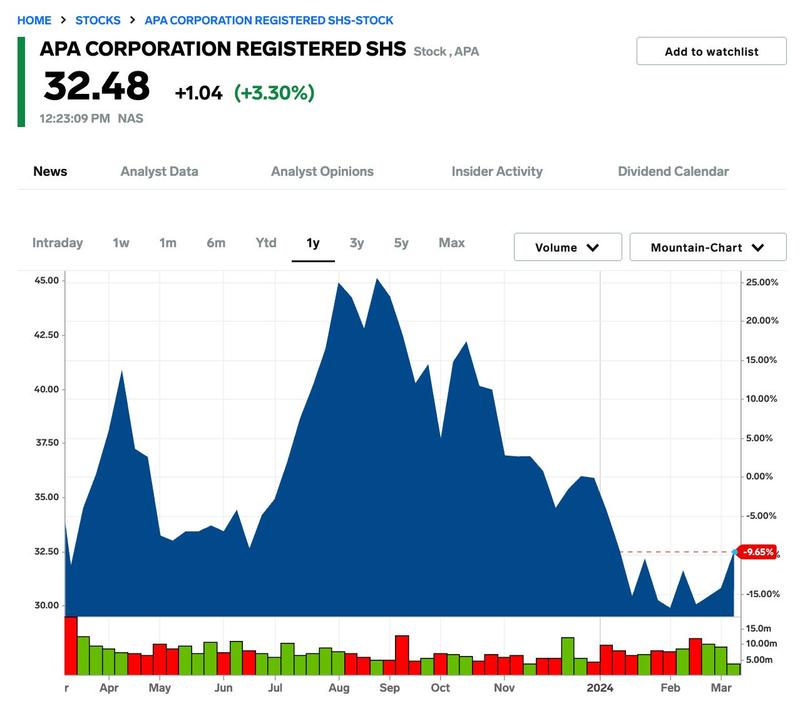Click the Aug date axis label

(339, 688)
